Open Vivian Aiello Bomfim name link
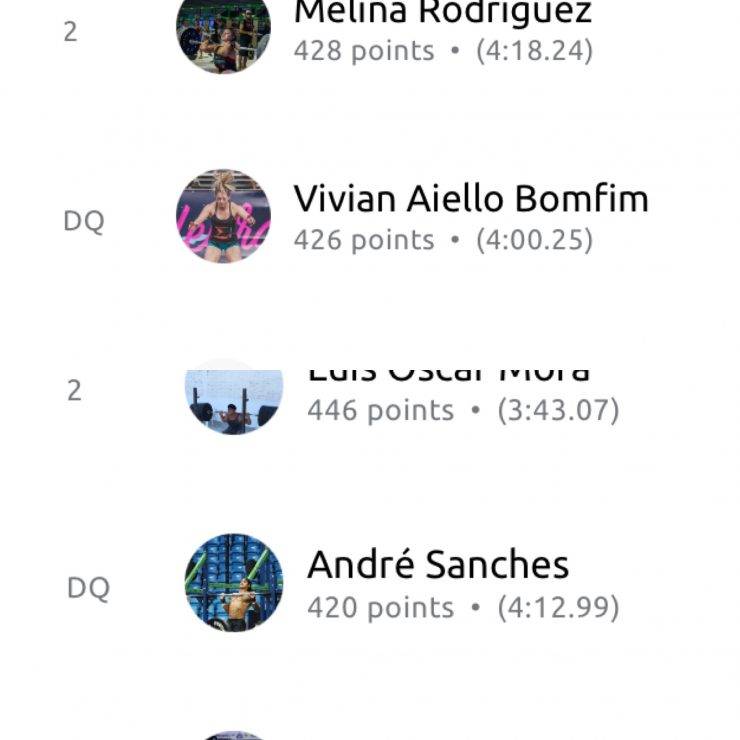The height and width of the screenshot is (740, 740). click(471, 199)
